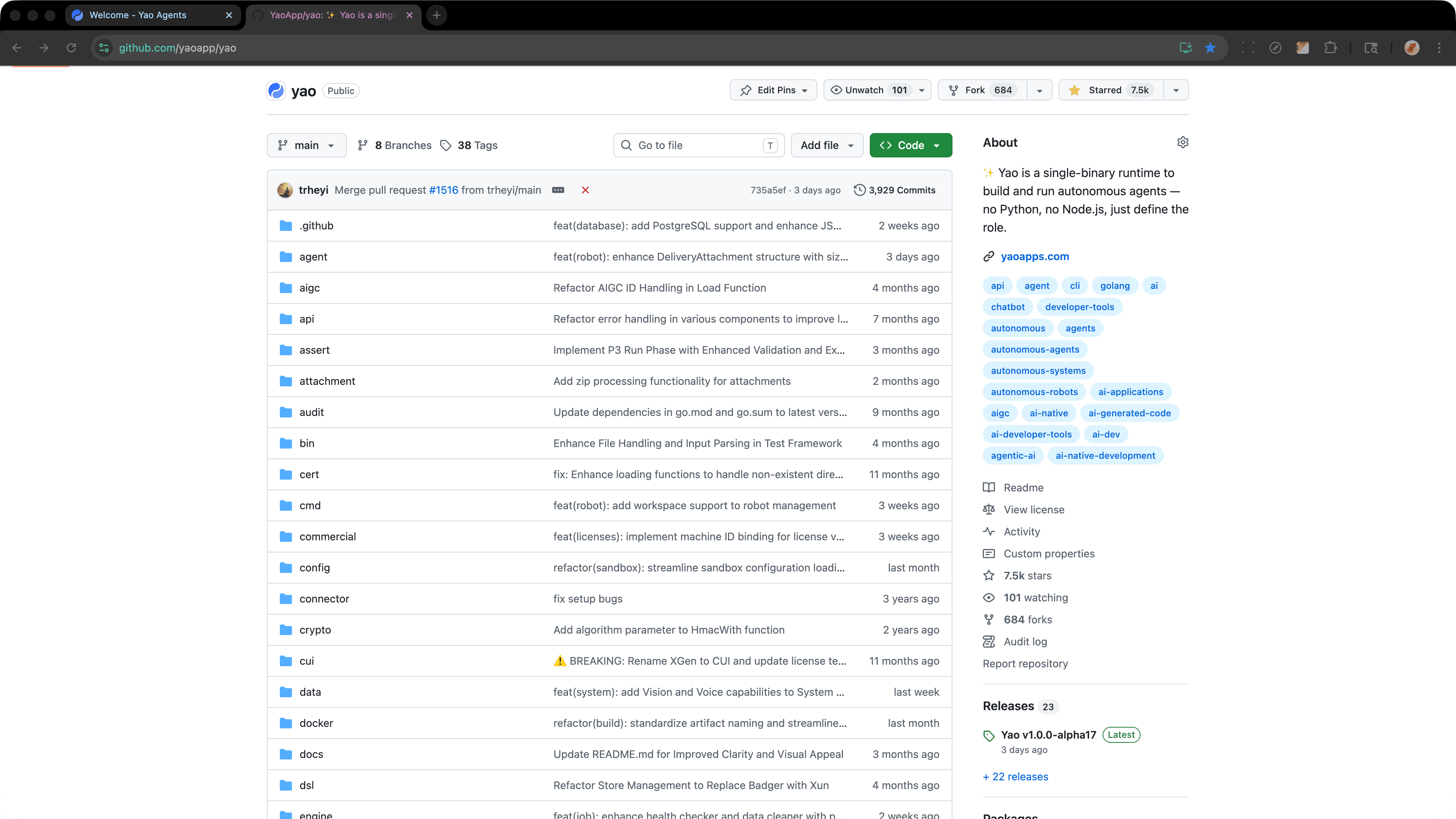Click the Chrome profile avatar
This screenshot has height=819, width=1456.
click(1412, 48)
